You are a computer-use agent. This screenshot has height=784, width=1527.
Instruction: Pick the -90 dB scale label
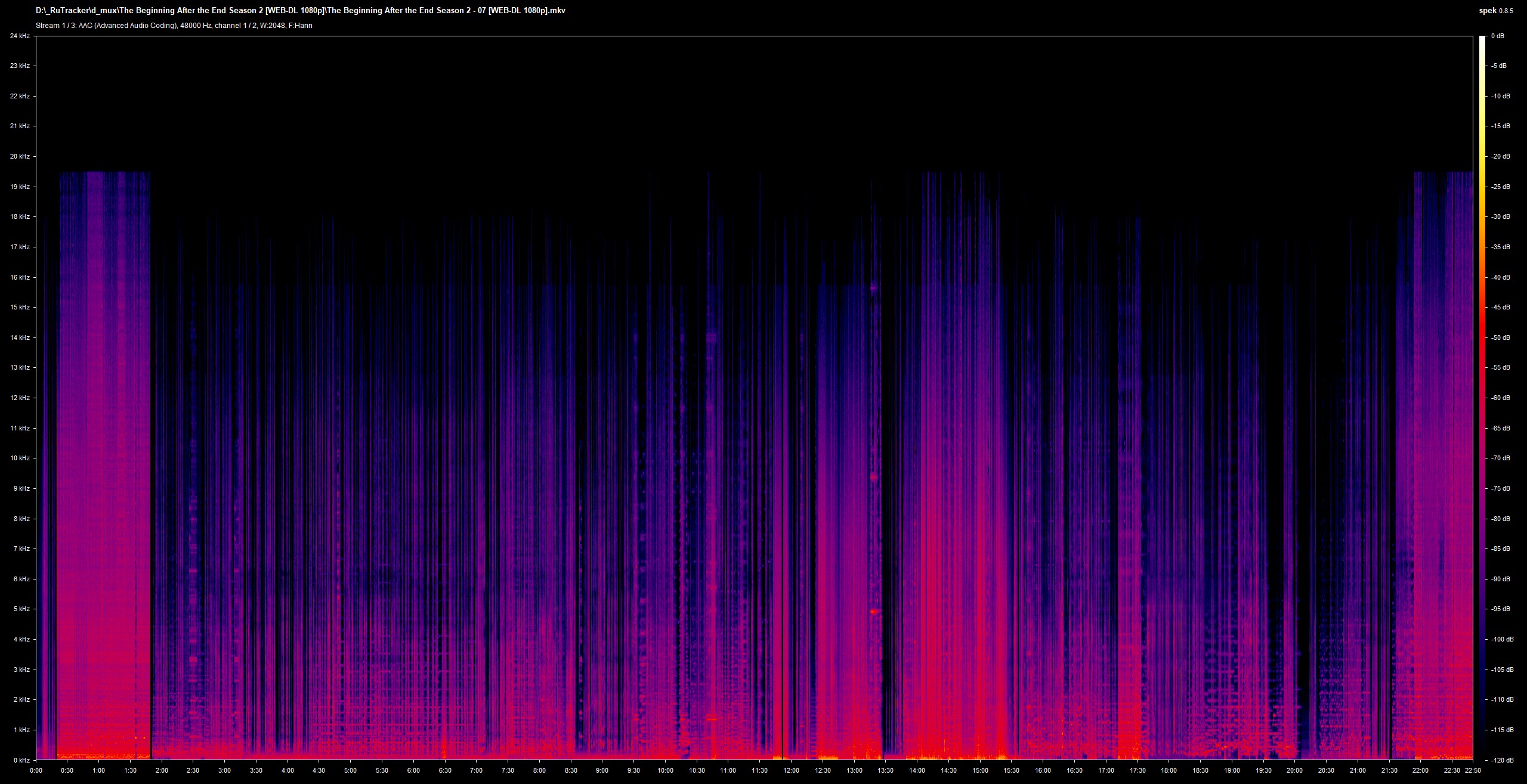[1500, 579]
